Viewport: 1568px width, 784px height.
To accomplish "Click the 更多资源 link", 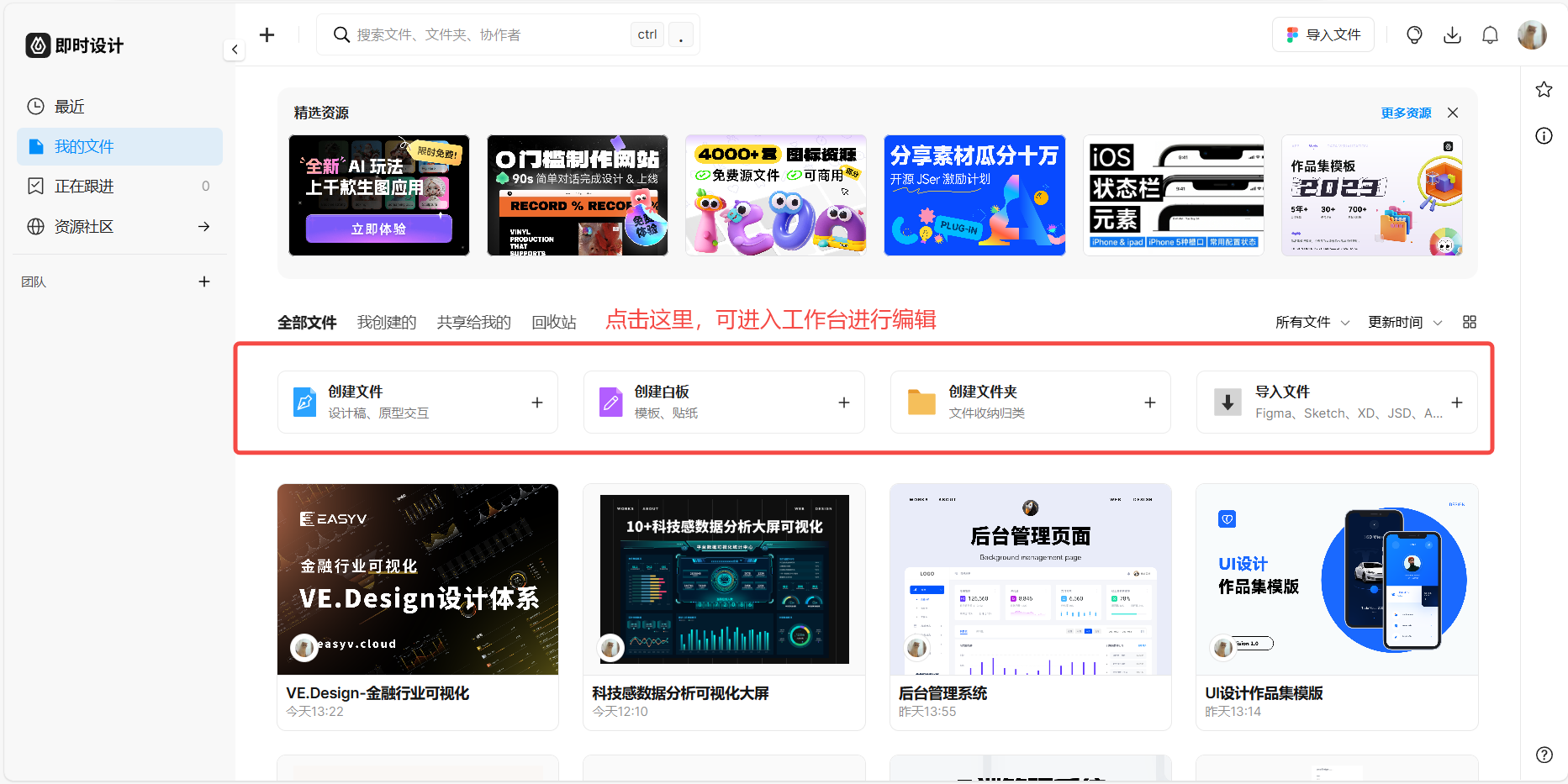I will [x=1406, y=113].
